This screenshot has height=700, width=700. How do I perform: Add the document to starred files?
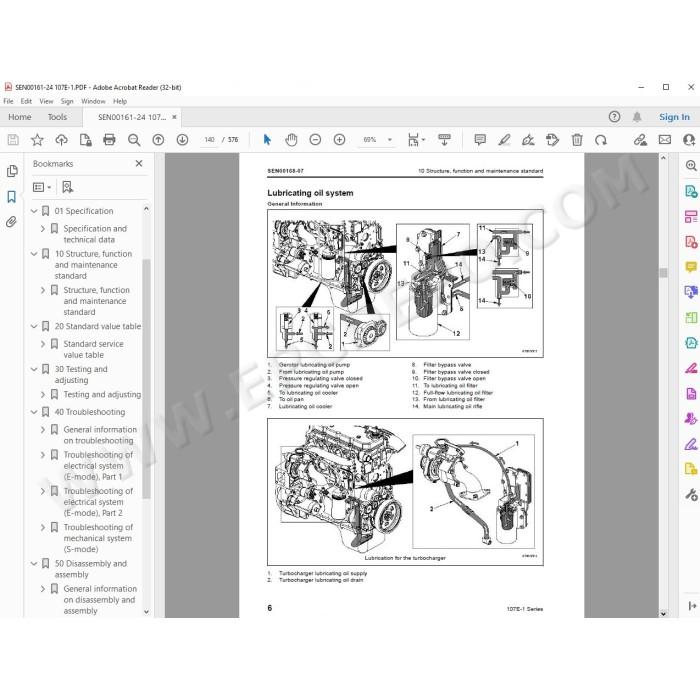click(37, 140)
